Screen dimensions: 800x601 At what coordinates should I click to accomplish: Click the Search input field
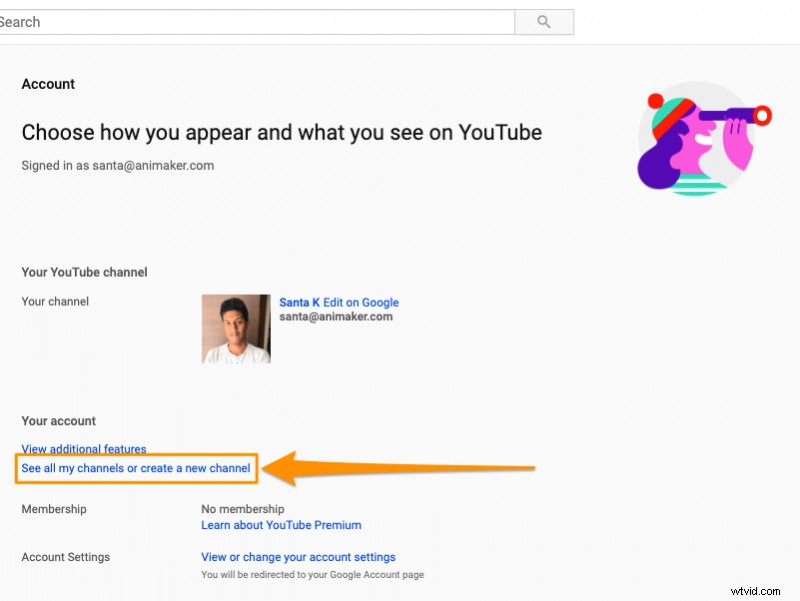[x=250, y=21]
